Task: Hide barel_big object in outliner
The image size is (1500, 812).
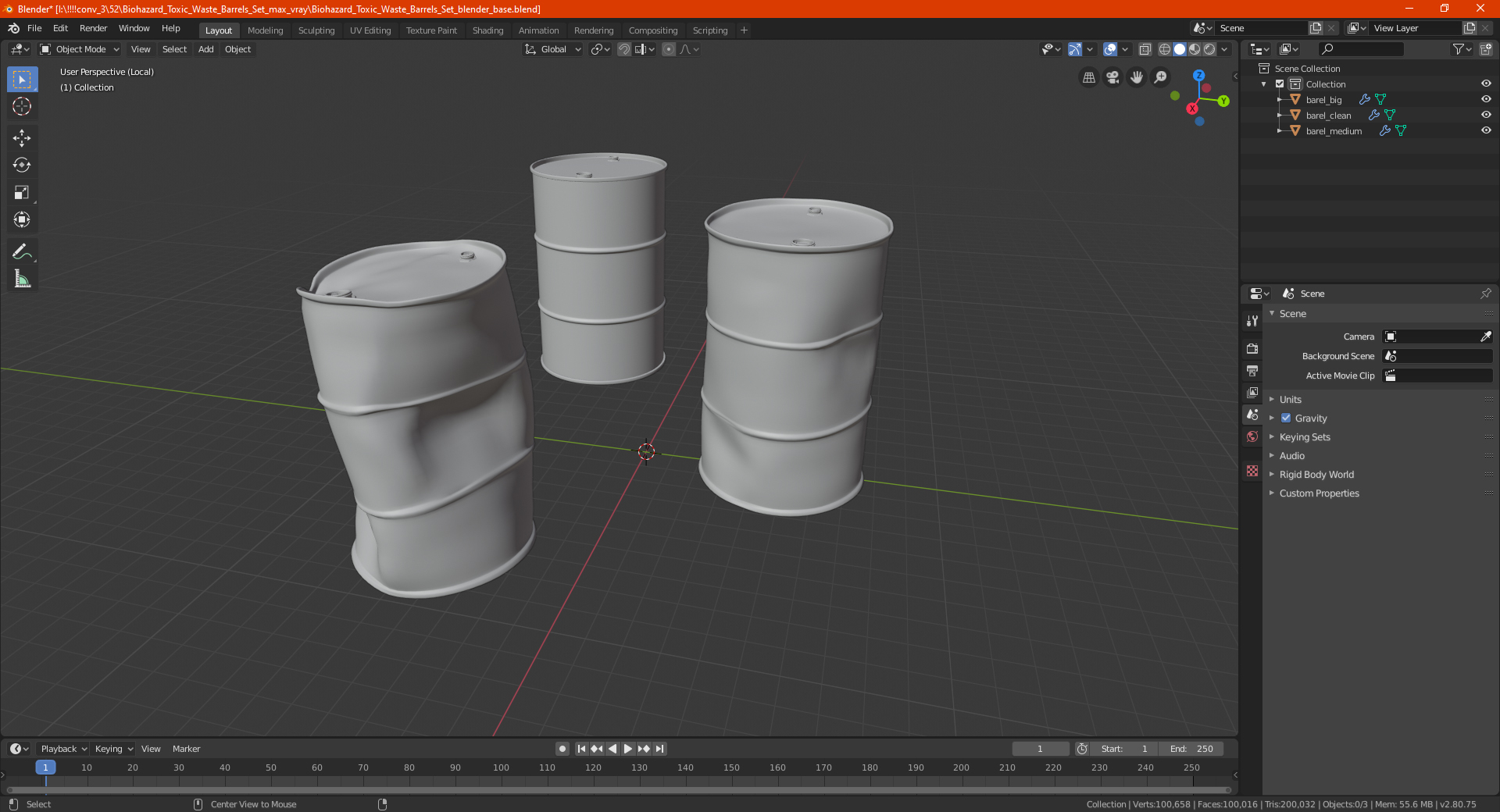Action: click(1486, 99)
